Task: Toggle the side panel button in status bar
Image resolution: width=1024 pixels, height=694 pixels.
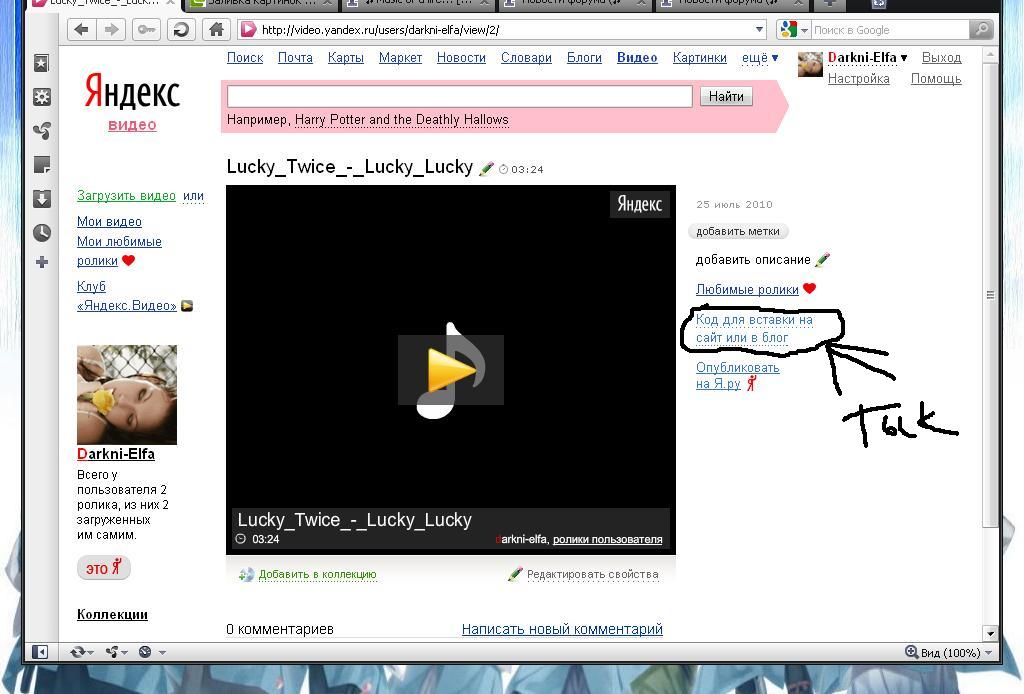Action: coord(40,652)
